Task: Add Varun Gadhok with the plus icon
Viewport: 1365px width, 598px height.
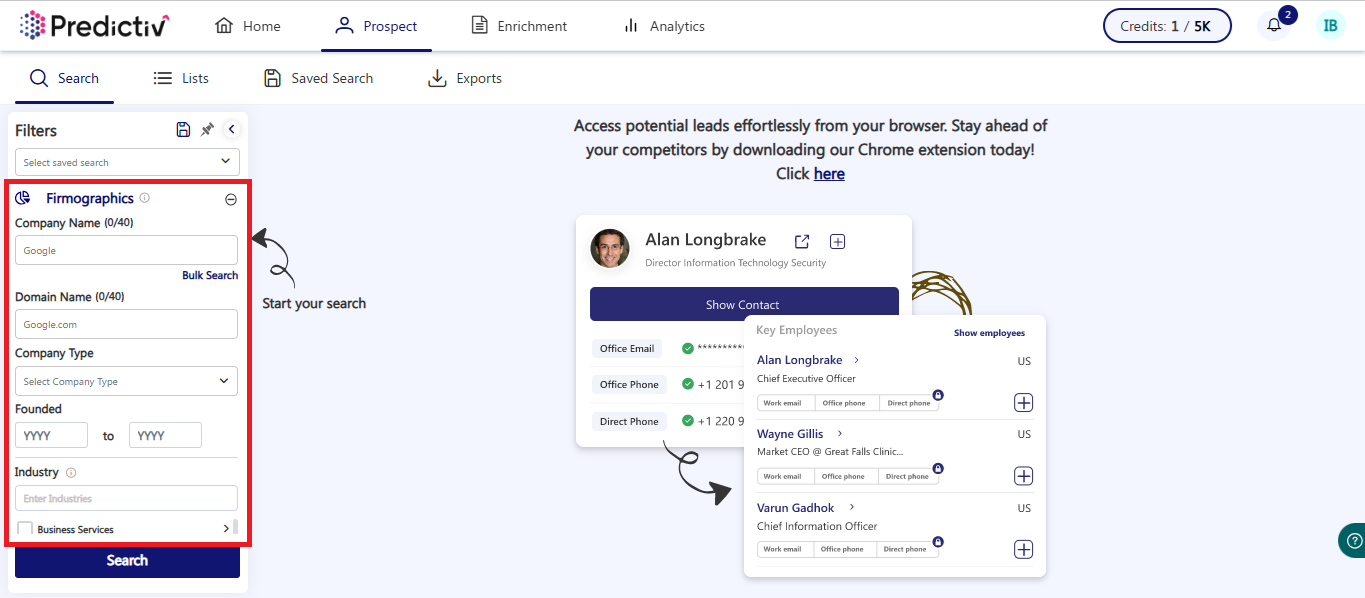Action: pos(1024,549)
